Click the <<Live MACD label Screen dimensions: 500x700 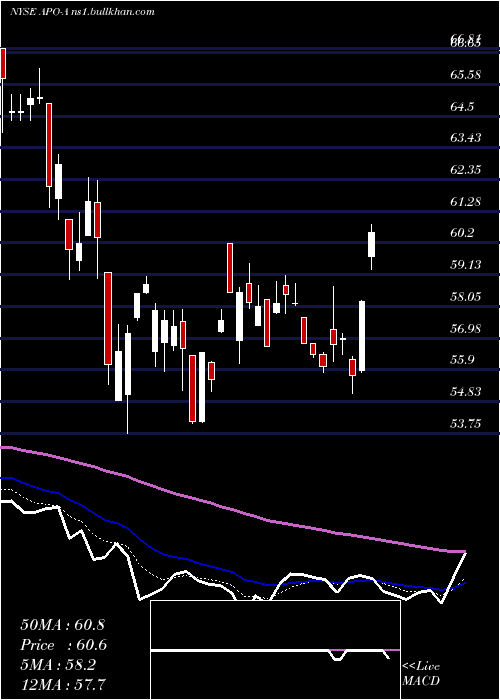(x=421, y=673)
